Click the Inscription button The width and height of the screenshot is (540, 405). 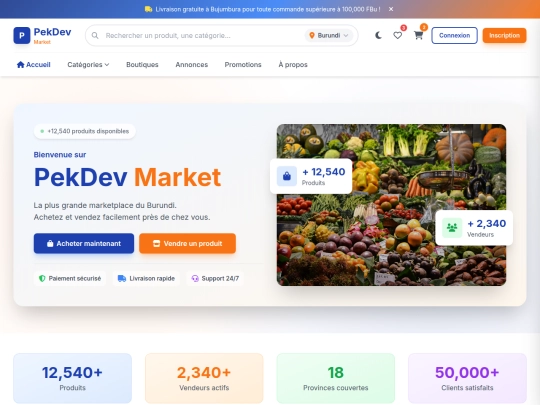(x=504, y=35)
